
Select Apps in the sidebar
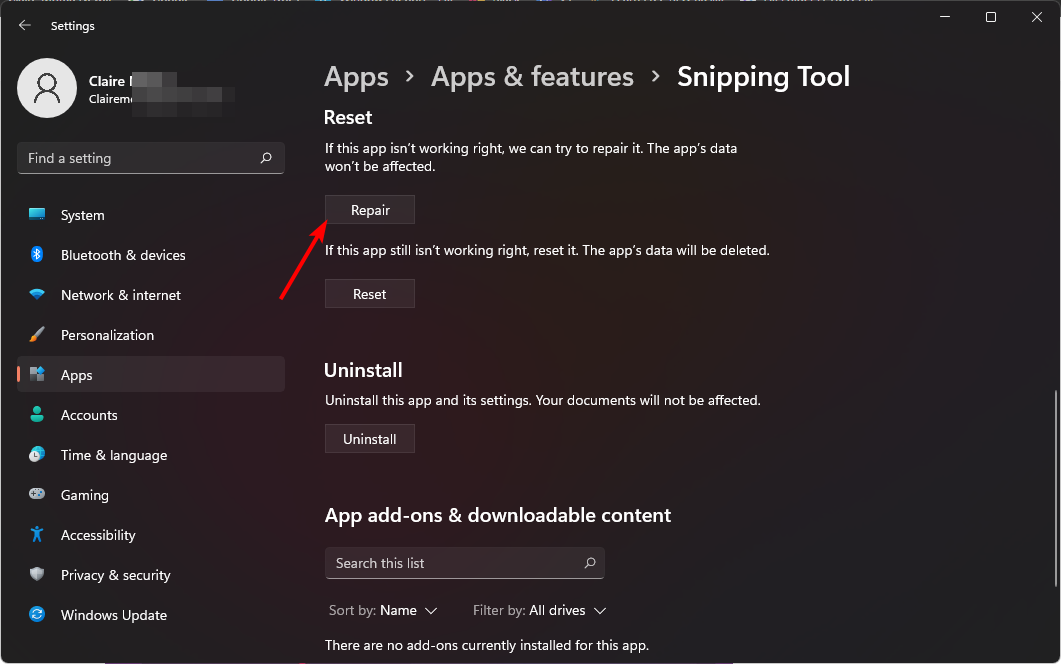77,375
